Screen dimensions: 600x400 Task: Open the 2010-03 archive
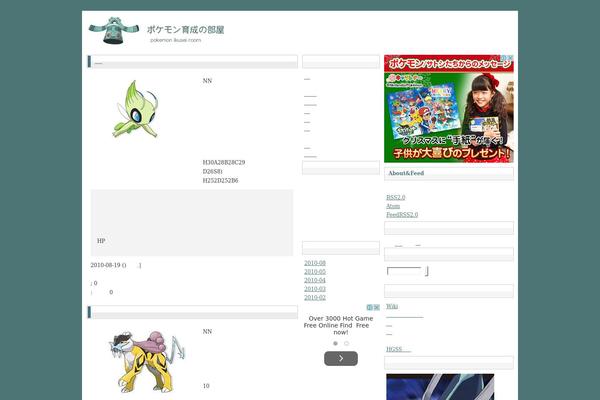[315, 289]
